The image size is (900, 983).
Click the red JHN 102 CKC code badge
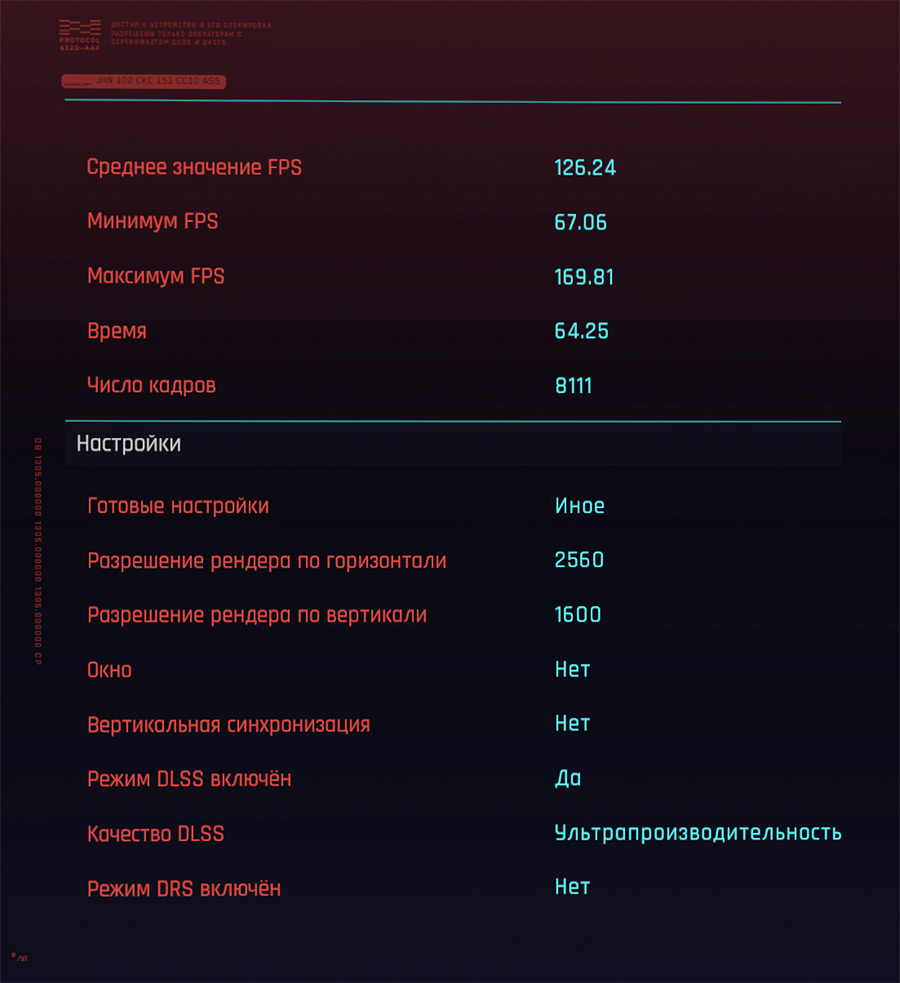click(144, 81)
